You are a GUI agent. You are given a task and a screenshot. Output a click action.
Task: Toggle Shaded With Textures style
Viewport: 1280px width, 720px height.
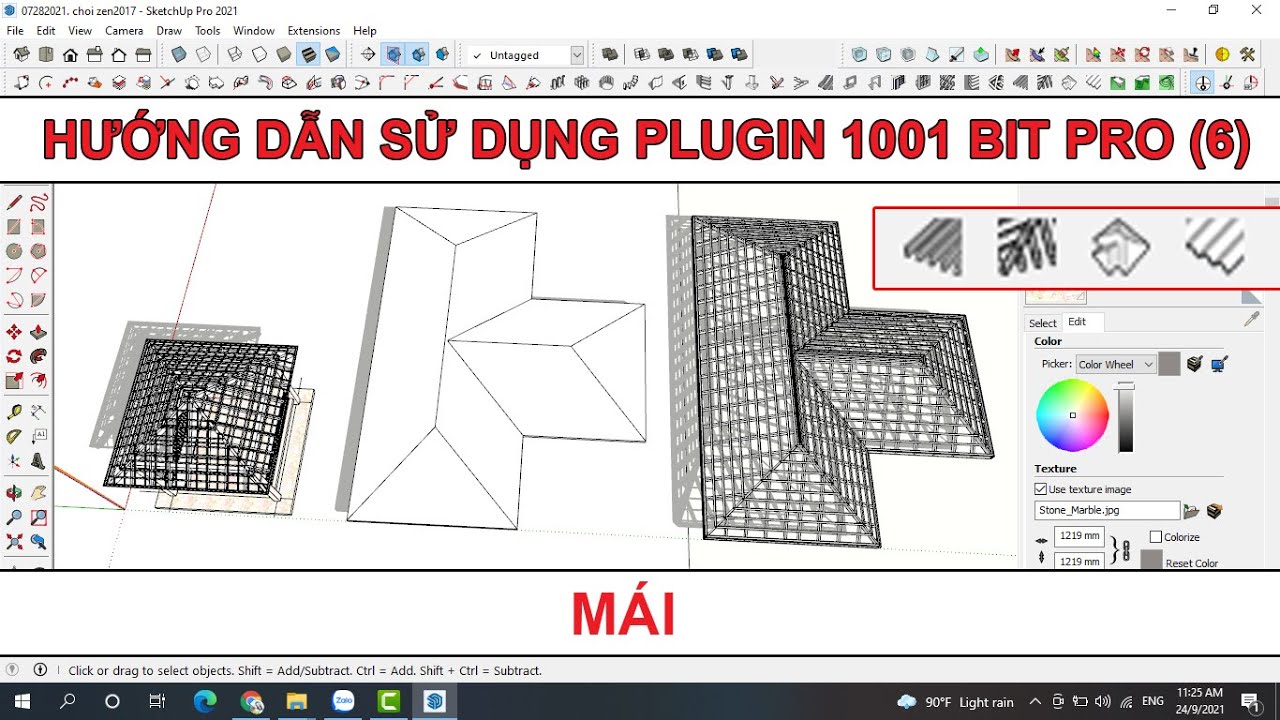point(308,55)
